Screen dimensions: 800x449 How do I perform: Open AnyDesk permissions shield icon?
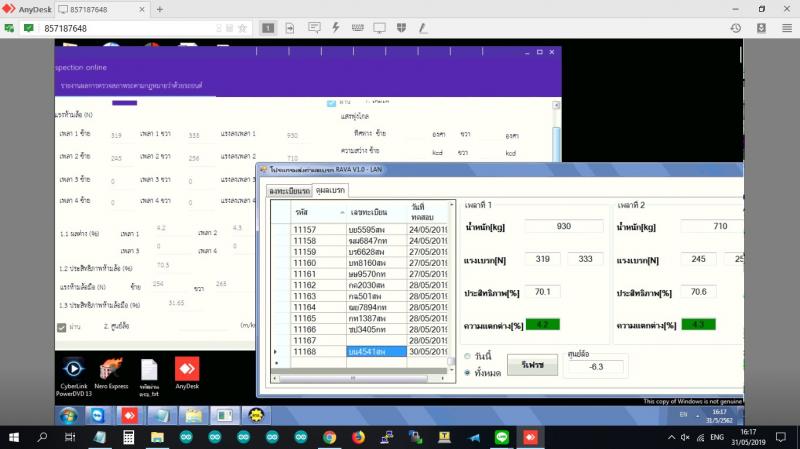click(x=402, y=28)
